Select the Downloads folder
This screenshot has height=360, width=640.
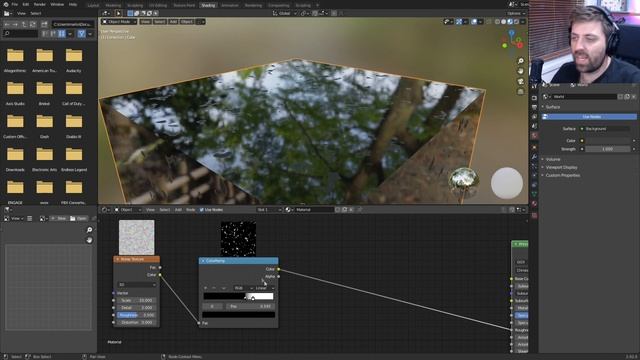pos(15,158)
